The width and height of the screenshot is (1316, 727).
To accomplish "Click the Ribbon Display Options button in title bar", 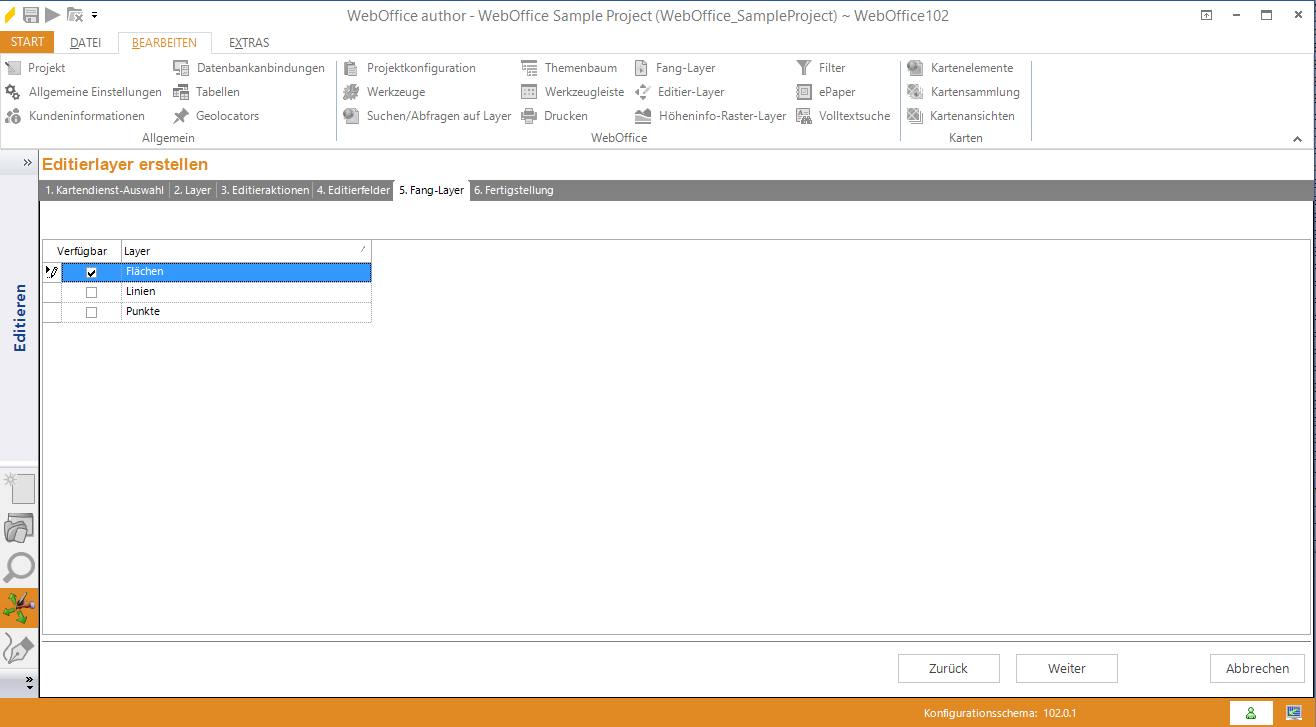I will pyautogui.click(x=1207, y=15).
